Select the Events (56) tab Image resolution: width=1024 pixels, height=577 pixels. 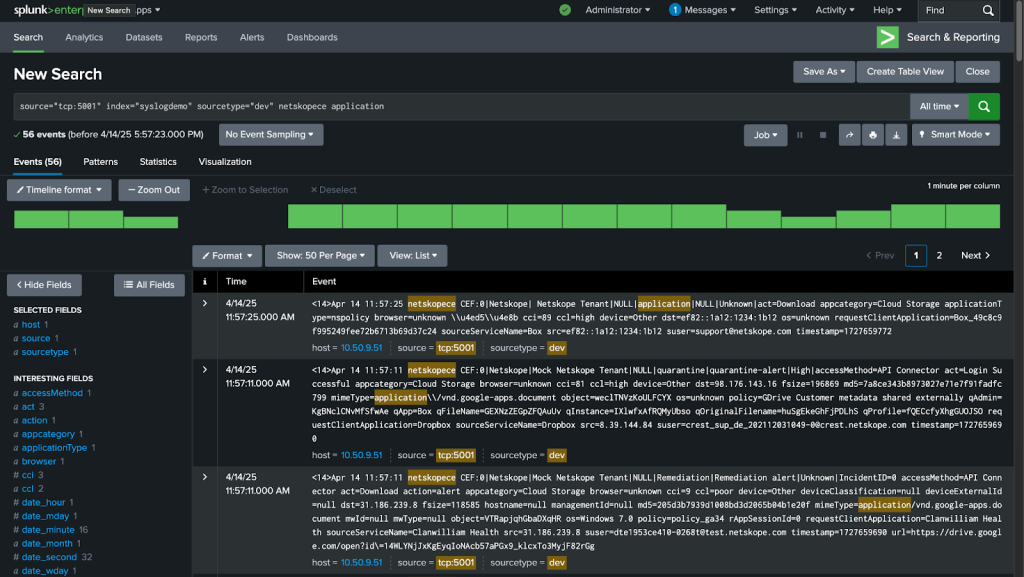pos(37,162)
